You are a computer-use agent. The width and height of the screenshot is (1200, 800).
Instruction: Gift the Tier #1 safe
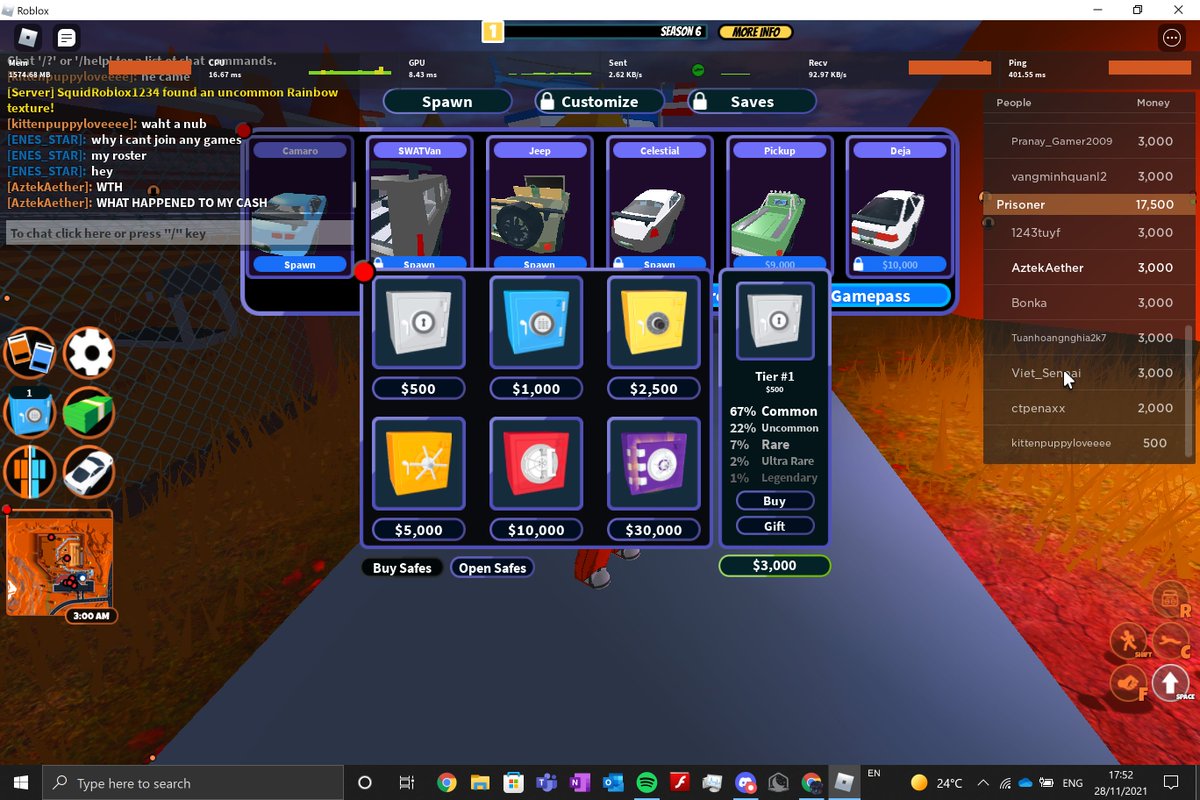click(774, 526)
